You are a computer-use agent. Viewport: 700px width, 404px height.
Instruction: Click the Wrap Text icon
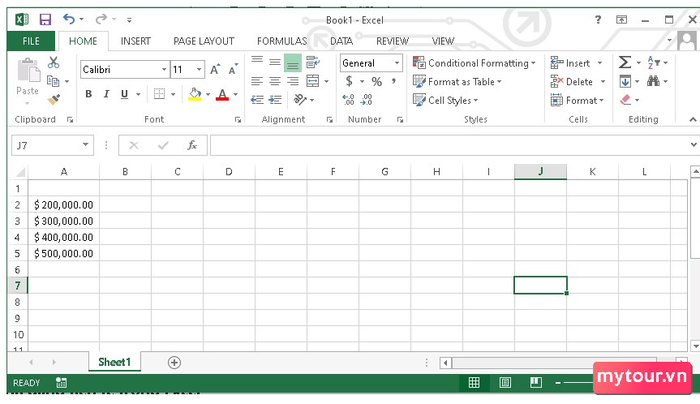click(x=313, y=62)
